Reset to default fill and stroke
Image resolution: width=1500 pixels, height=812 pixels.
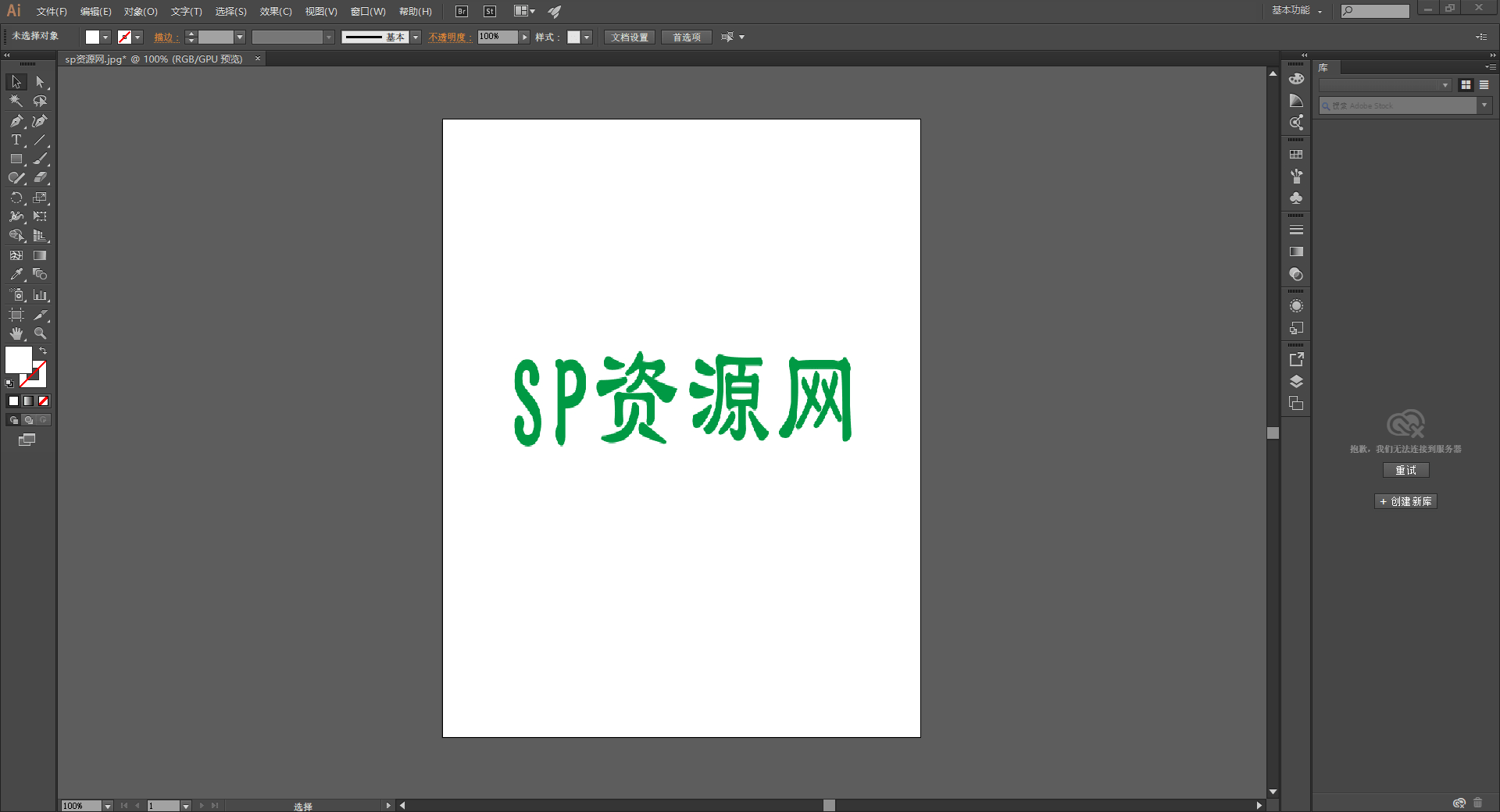[x=9, y=383]
